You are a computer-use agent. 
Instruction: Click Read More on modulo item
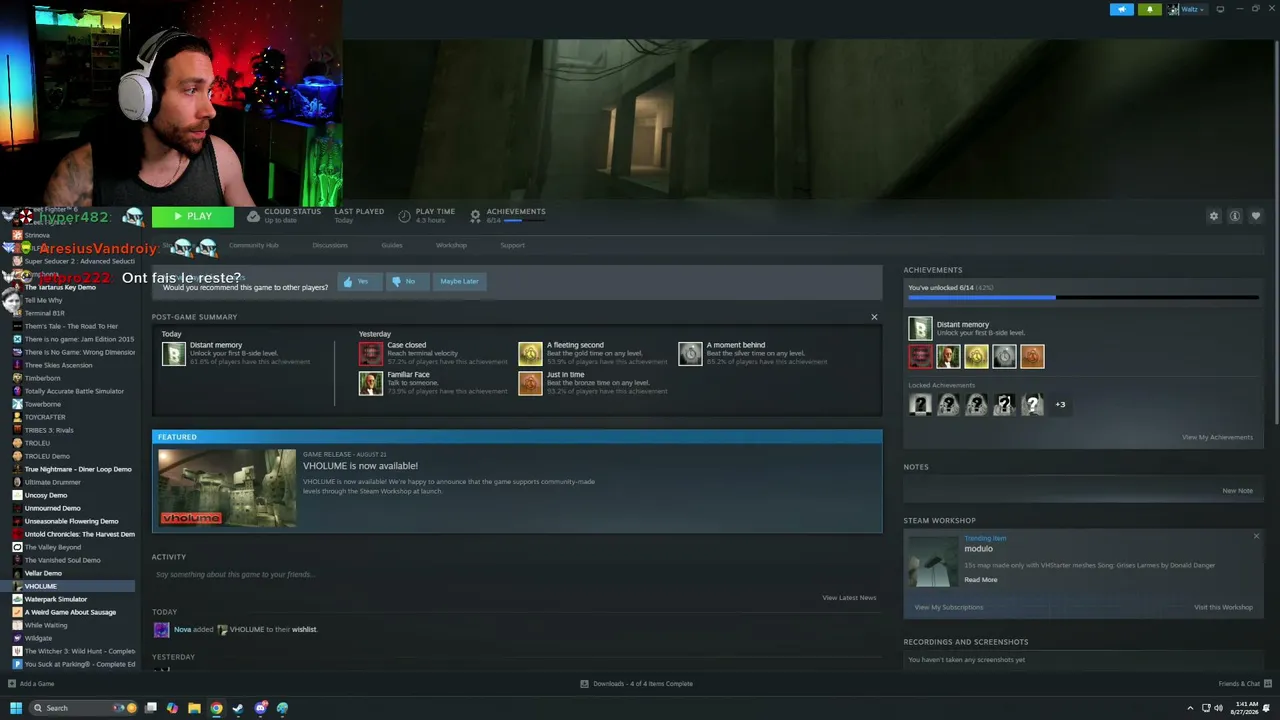tap(981, 580)
